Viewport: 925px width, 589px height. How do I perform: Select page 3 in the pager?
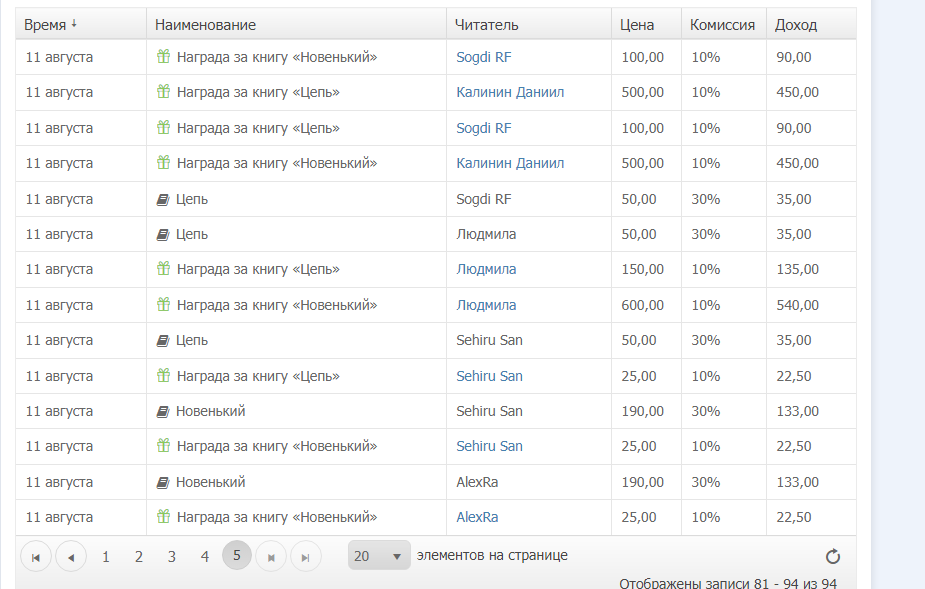pyautogui.click(x=172, y=556)
